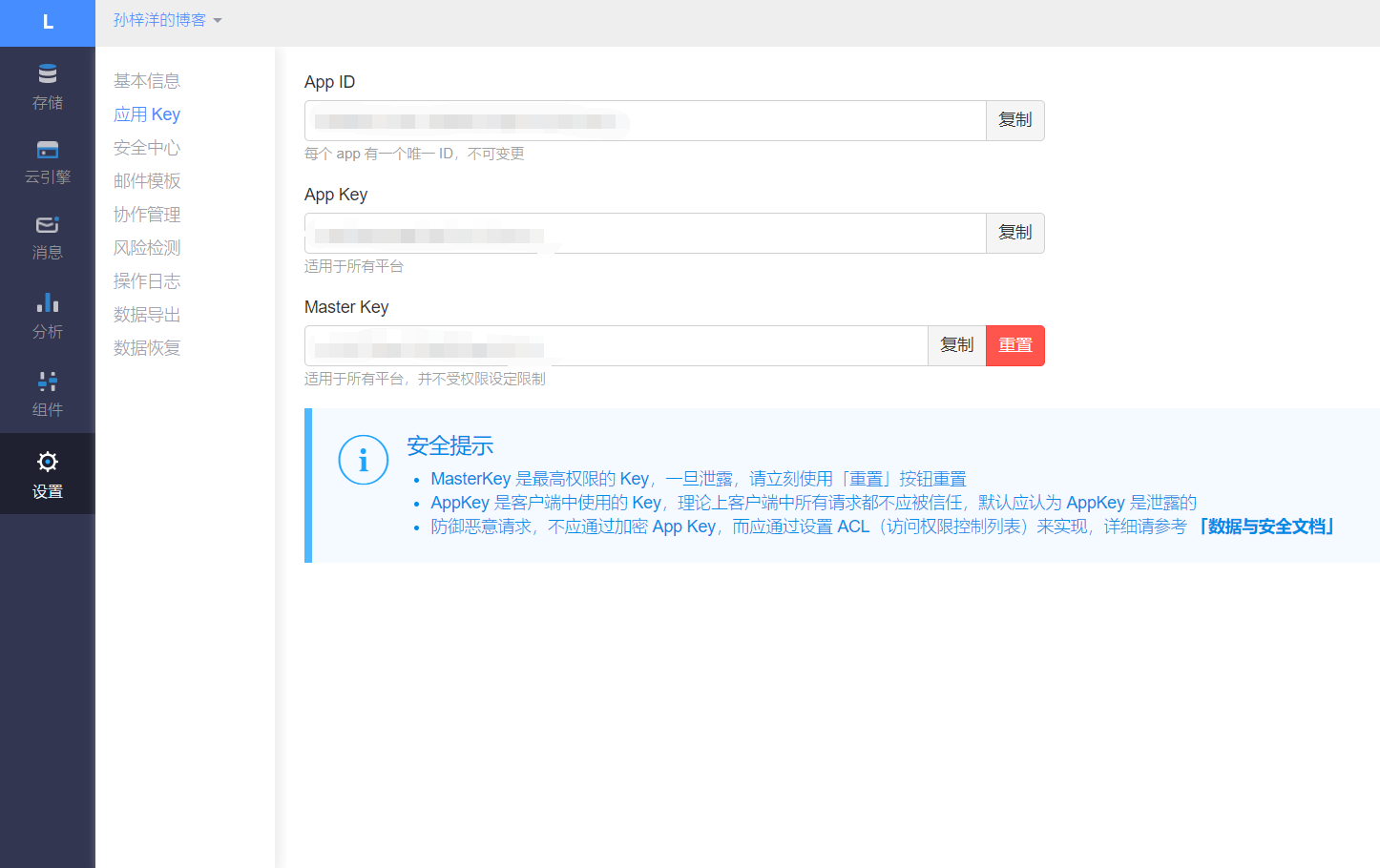Open 邮件模板 in the side menu
Screen dimensions: 1380x868
(x=147, y=181)
